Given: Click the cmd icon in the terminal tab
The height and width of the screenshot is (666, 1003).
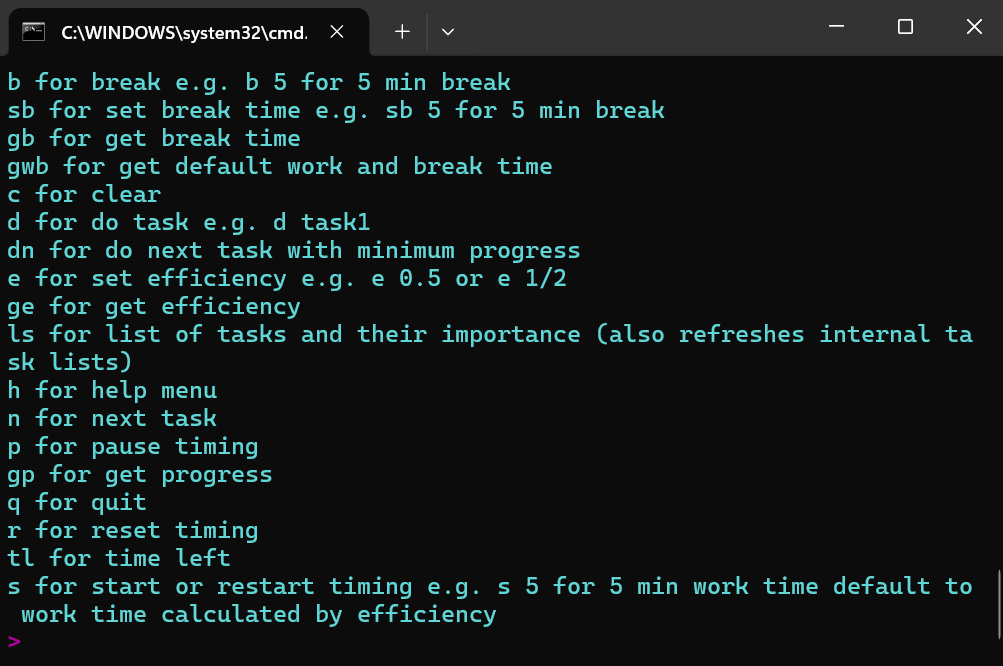Looking at the screenshot, I should pyautogui.click(x=33, y=31).
